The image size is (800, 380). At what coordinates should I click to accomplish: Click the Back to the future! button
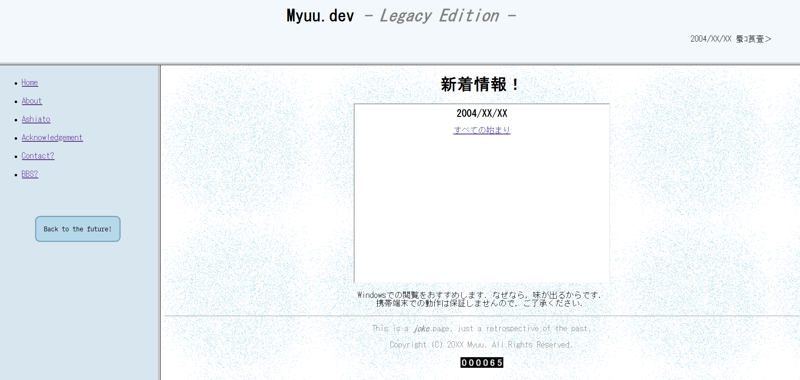click(78, 229)
